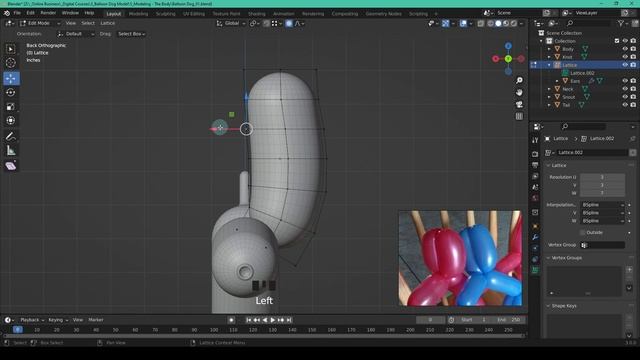Select the Move tool
Image resolution: width=640 pixels, height=360 pixels.
pos(11,78)
